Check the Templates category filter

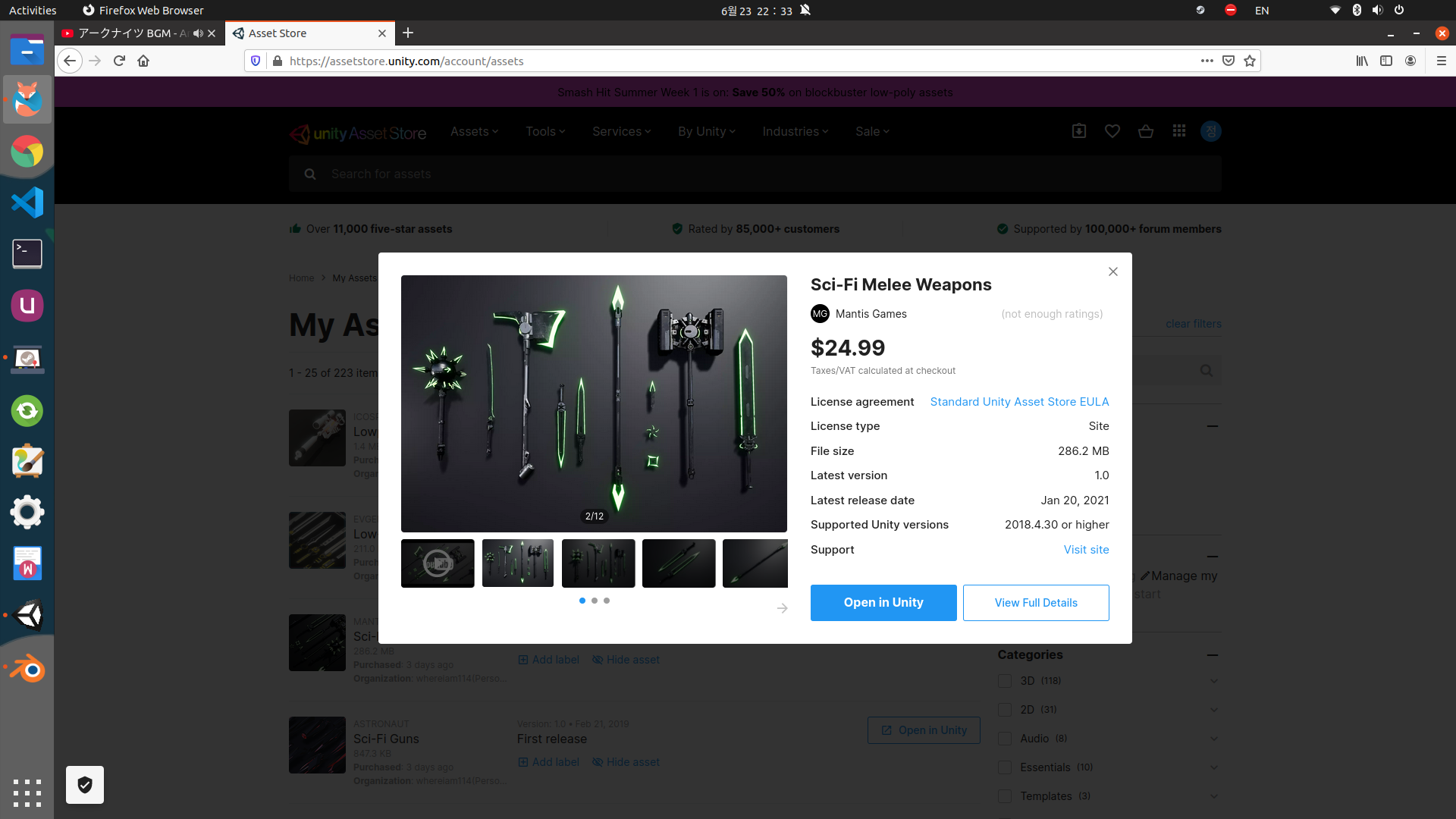(x=1005, y=796)
